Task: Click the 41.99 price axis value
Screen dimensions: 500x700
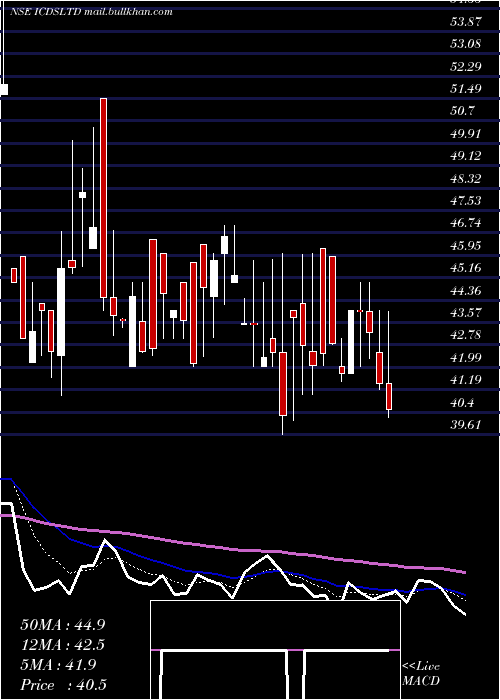Action: (x=466, y=357)
